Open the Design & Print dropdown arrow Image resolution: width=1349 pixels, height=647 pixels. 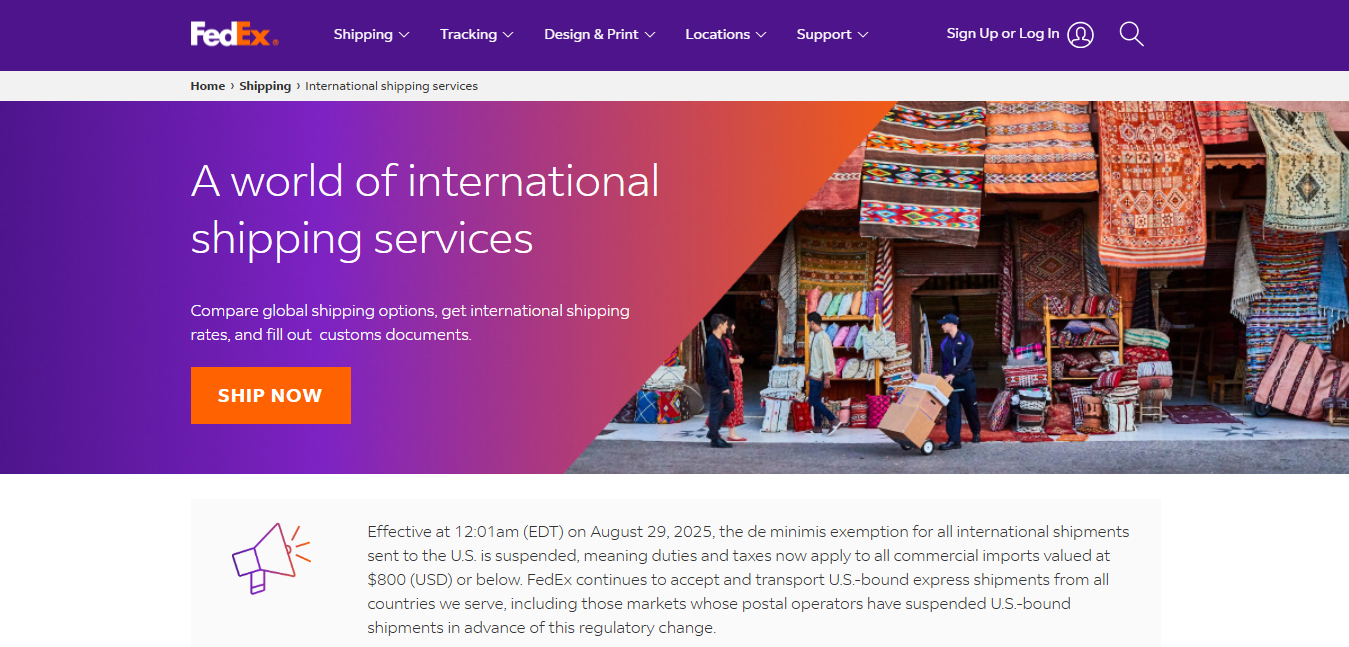point(651,34)
